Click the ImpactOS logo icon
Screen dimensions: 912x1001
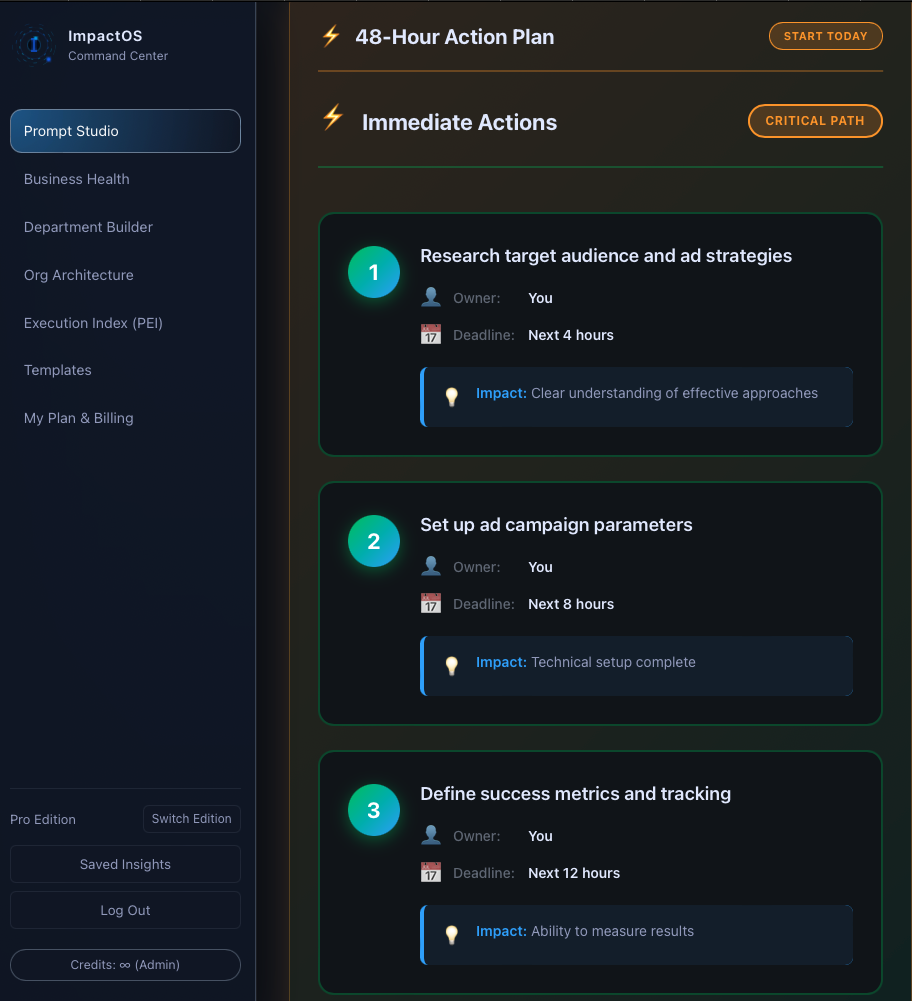[35, 45]
